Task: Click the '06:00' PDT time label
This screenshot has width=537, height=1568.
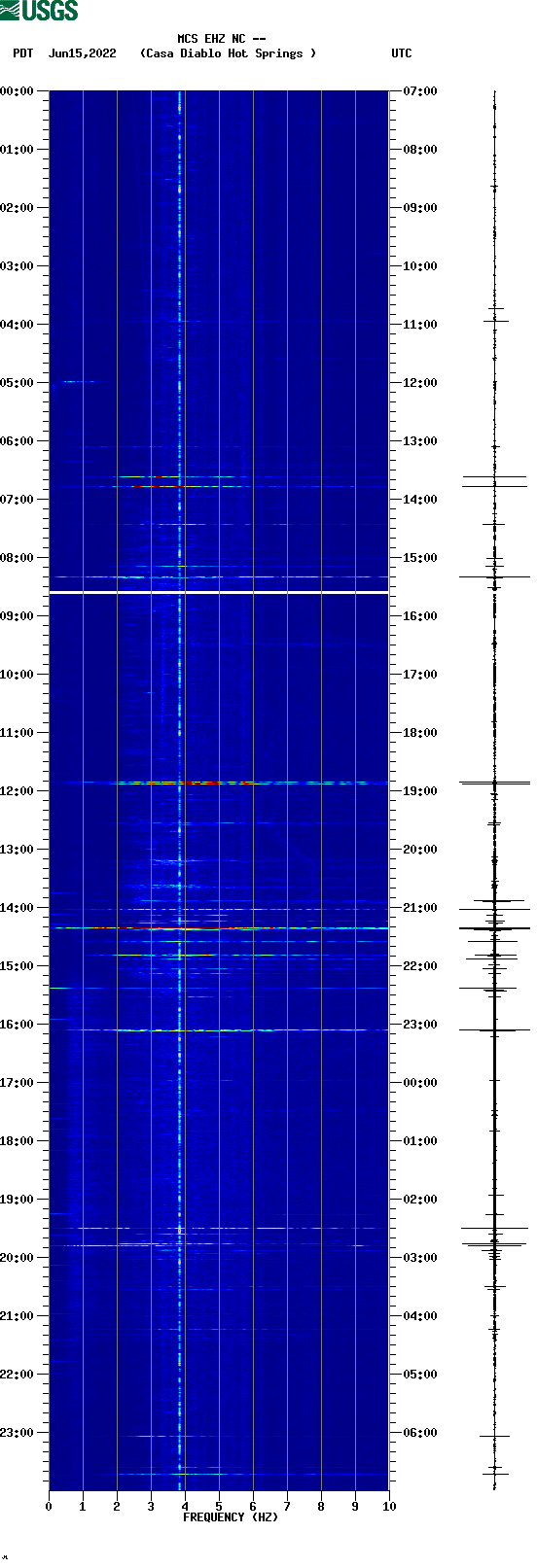Action: 17,441
